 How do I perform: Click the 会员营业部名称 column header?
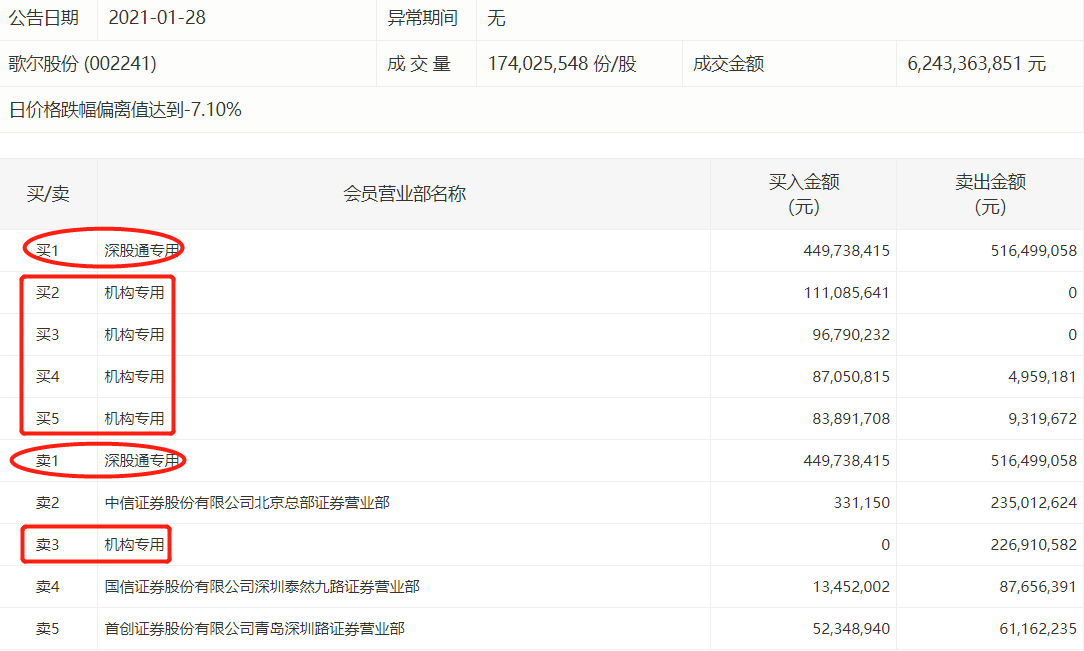[x=404, y=194]
